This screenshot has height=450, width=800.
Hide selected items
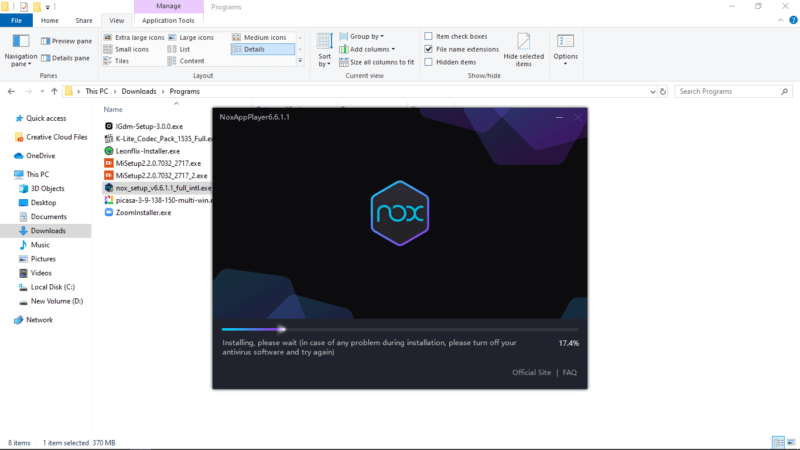tap(523, 50)
